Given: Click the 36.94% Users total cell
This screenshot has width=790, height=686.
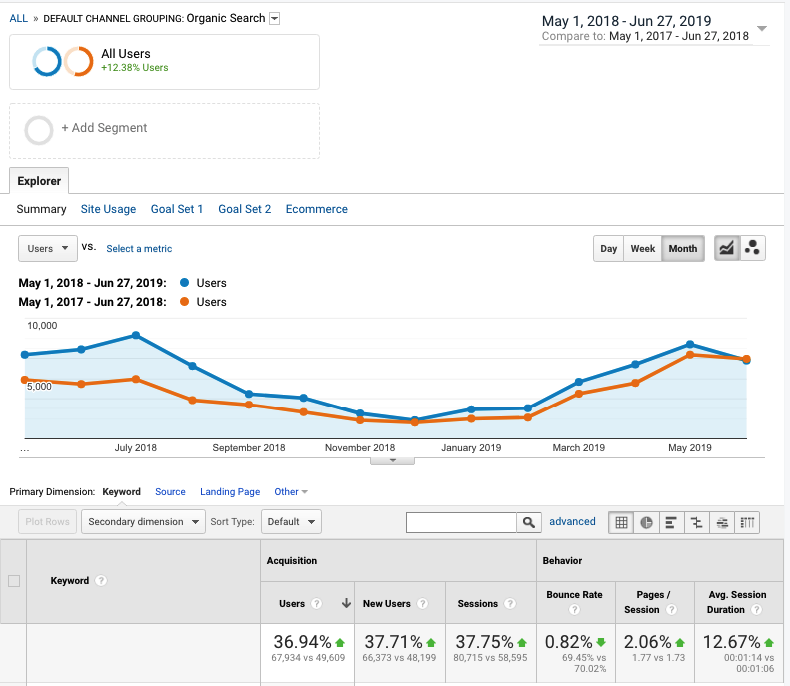Looking at the screenshot, I should 307,653.
